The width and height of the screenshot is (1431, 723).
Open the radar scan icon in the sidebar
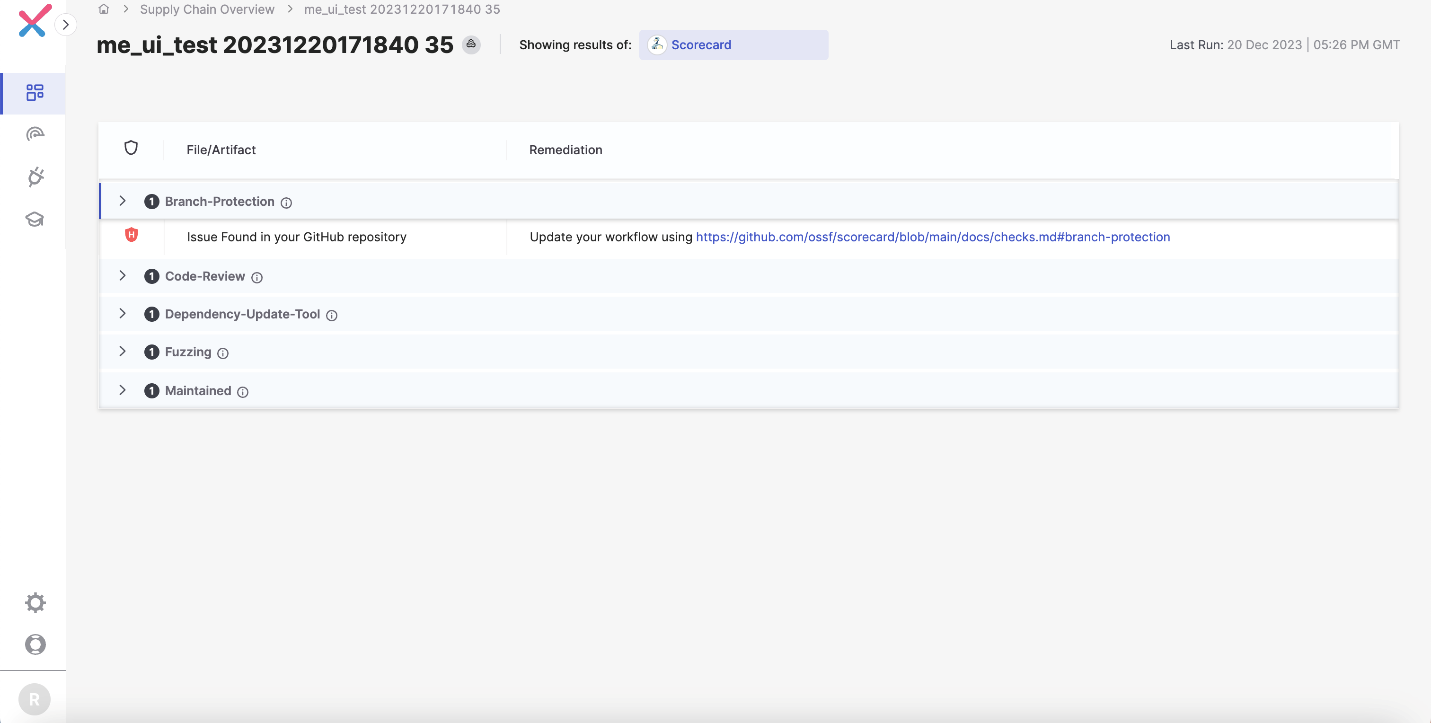pyautogui.click(x=35, y=135)
